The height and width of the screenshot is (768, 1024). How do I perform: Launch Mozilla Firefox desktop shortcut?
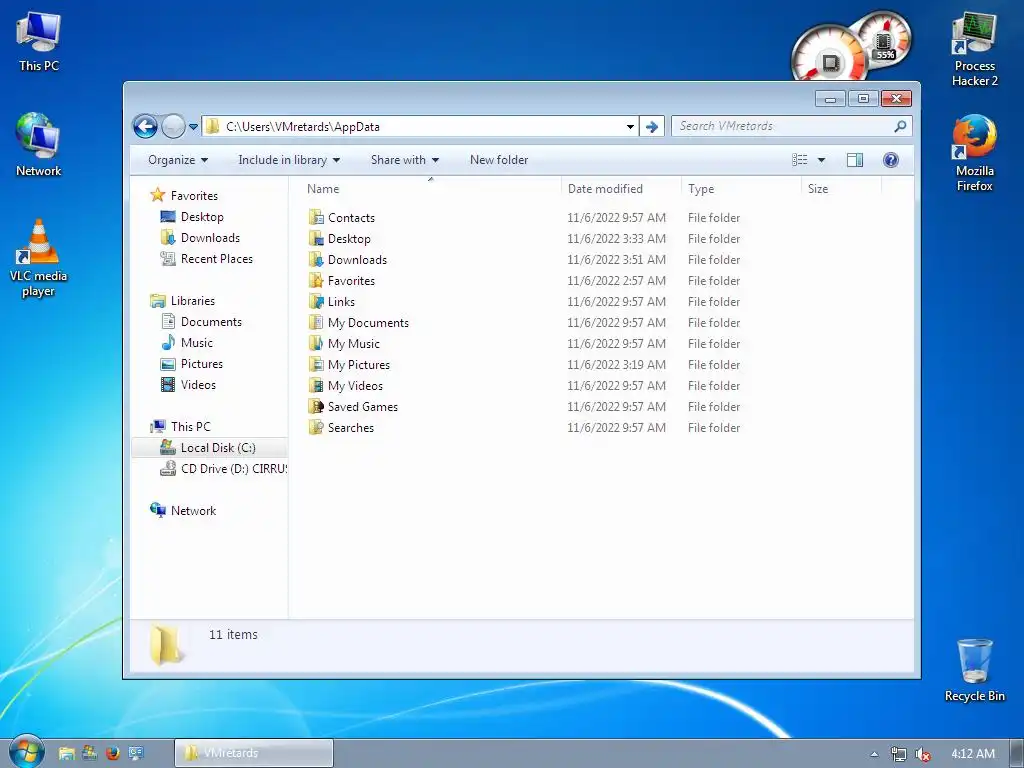coord(974,153)
